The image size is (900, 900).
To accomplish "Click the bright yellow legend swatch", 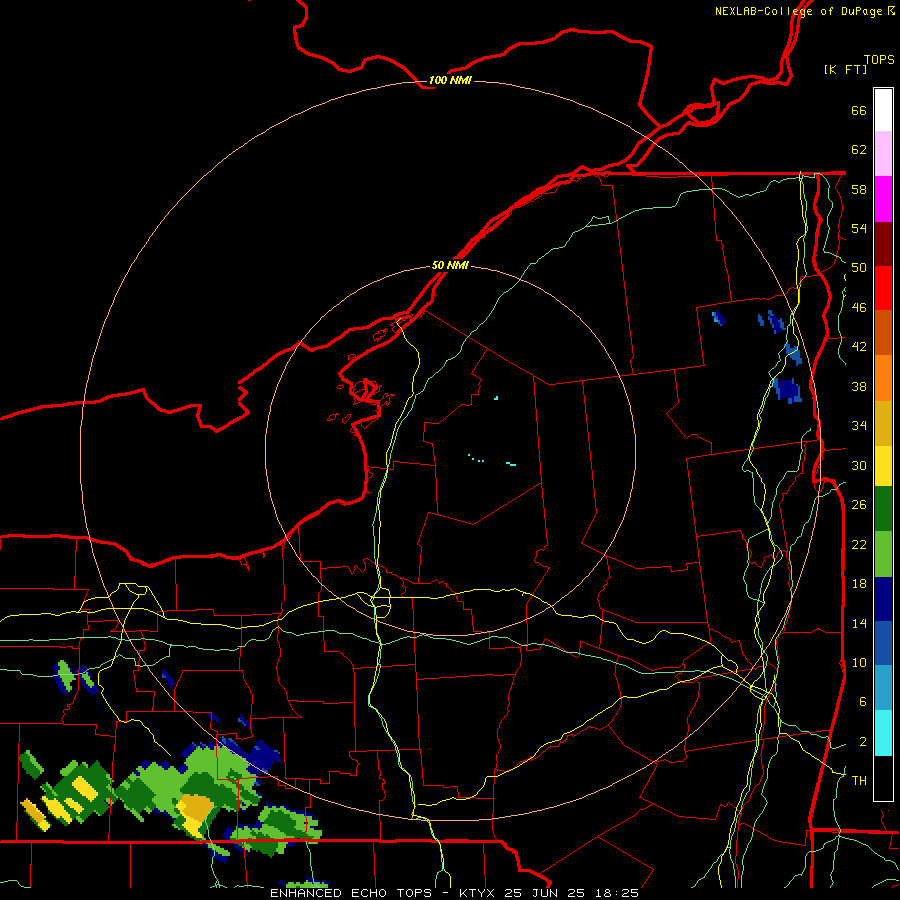I will point(883,466).
